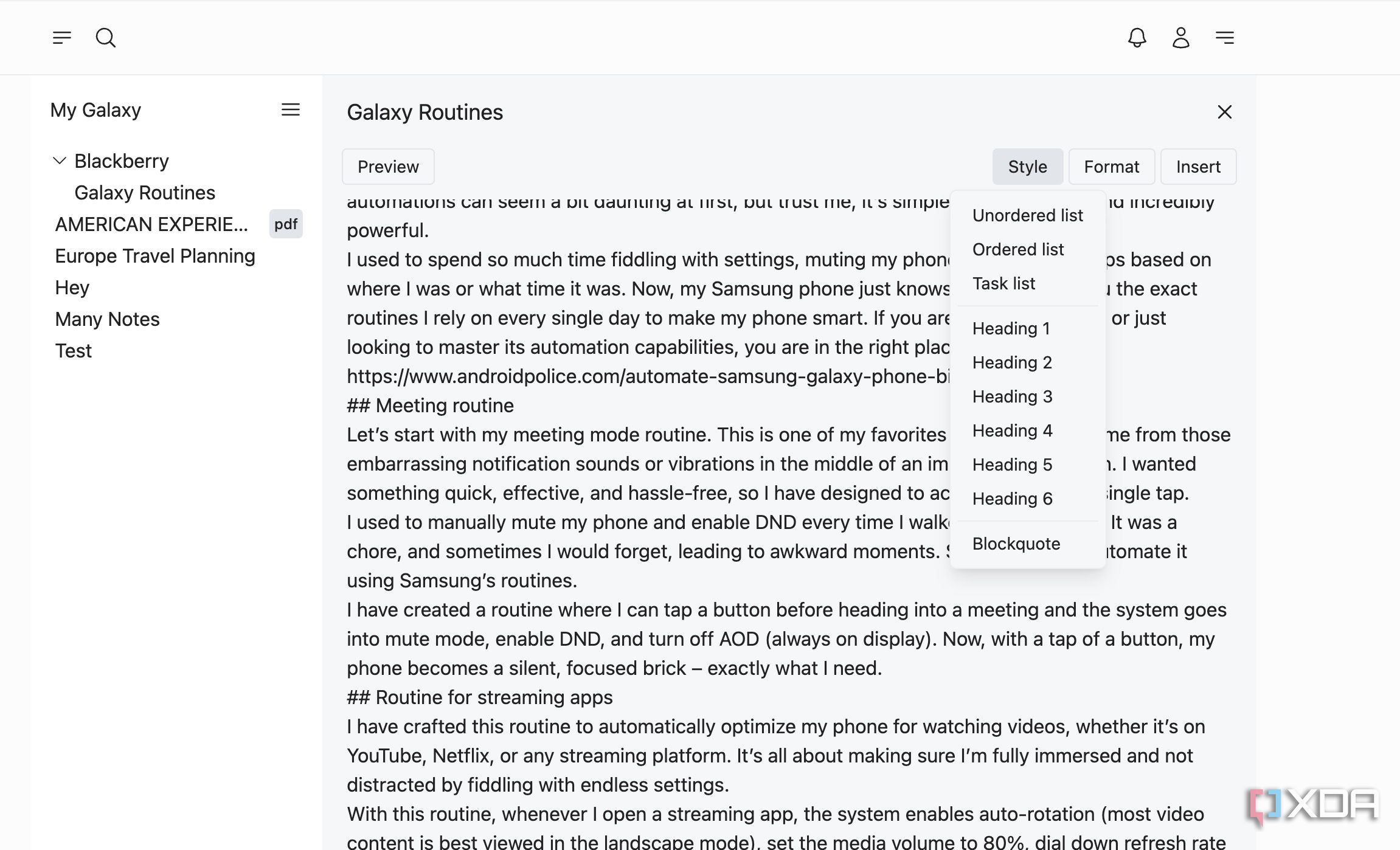Click the line 'distracted by fiddling with endless settings.'
Screen dimensions: 1400x850
point(538,785)
